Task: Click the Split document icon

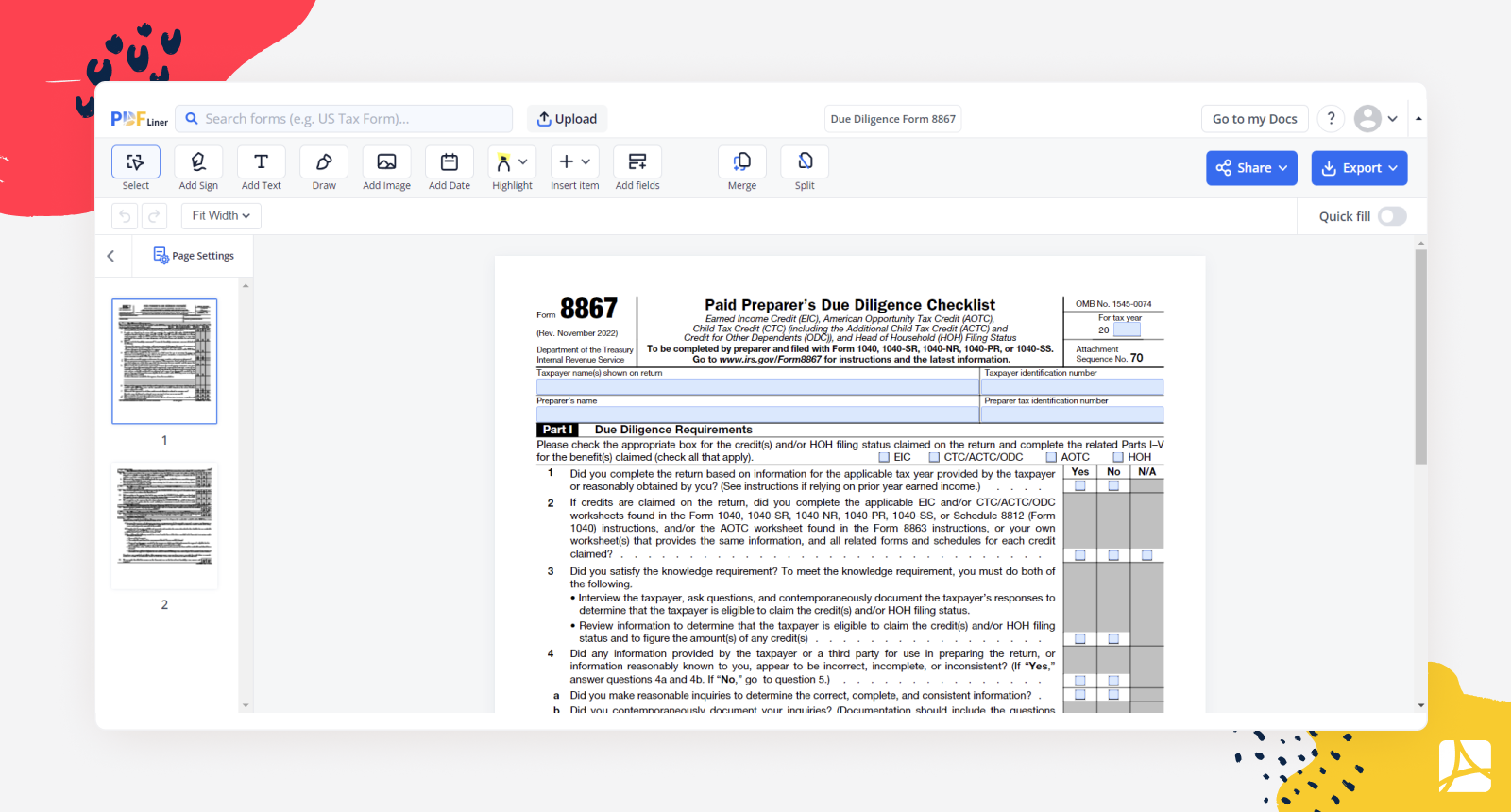Action: point(805,162)
